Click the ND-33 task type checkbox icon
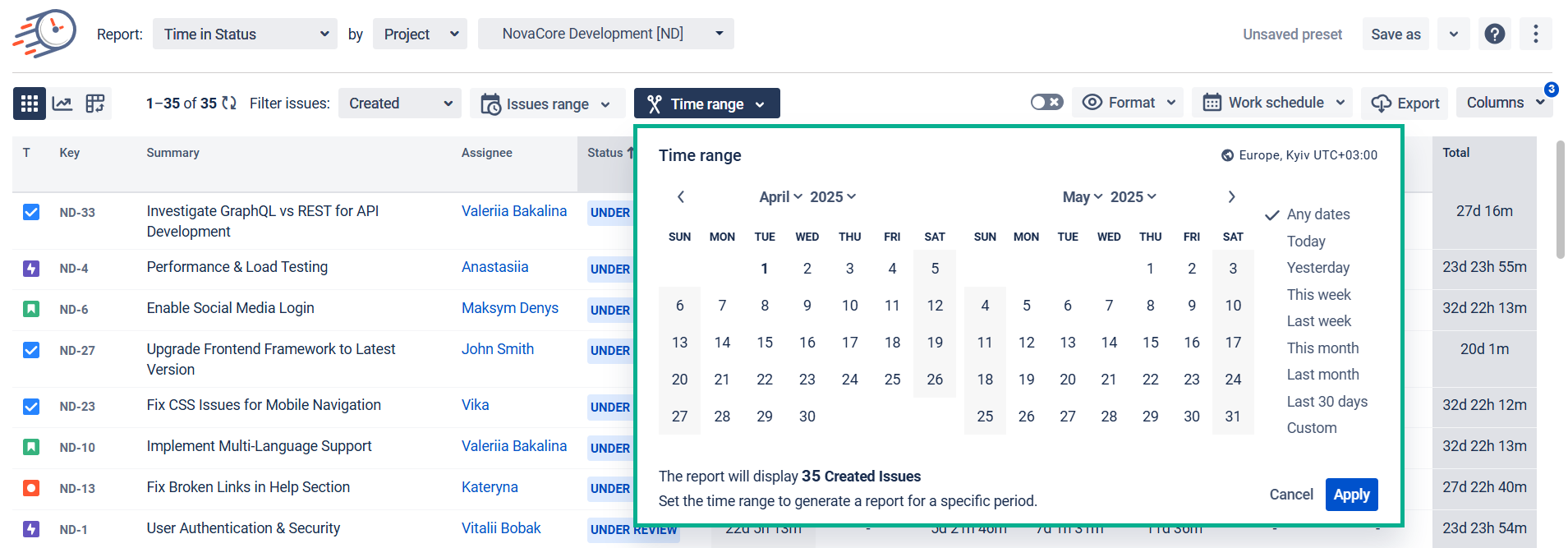This screenshot has width=1568, height=548. tap(31, 212)
